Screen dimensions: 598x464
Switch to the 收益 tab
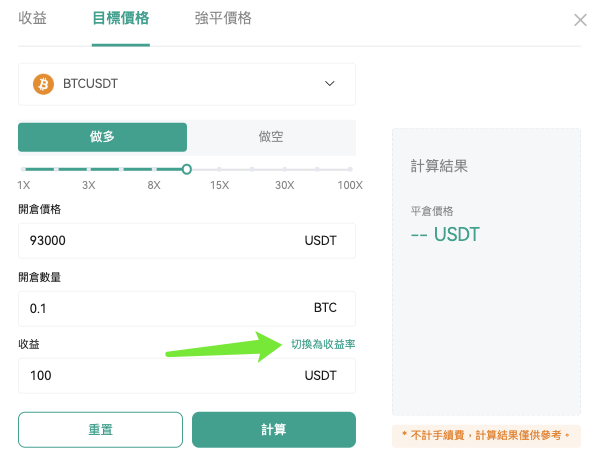coord(32,18)
